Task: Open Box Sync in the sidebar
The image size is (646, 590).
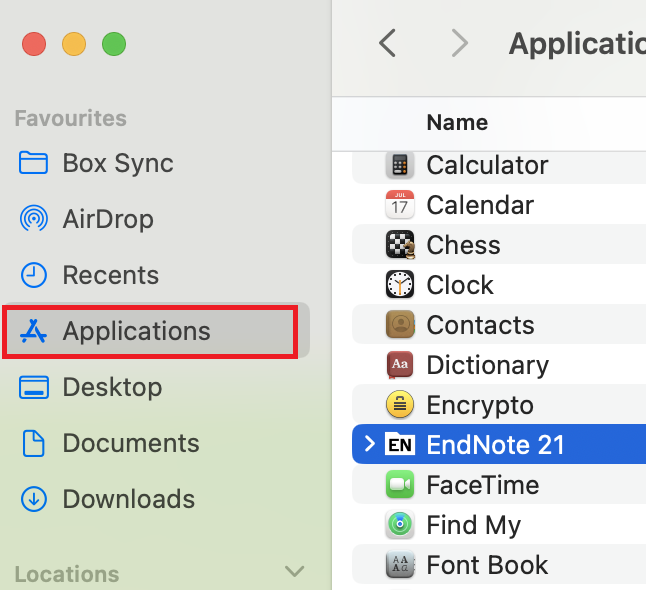Action: click(117, 163)
